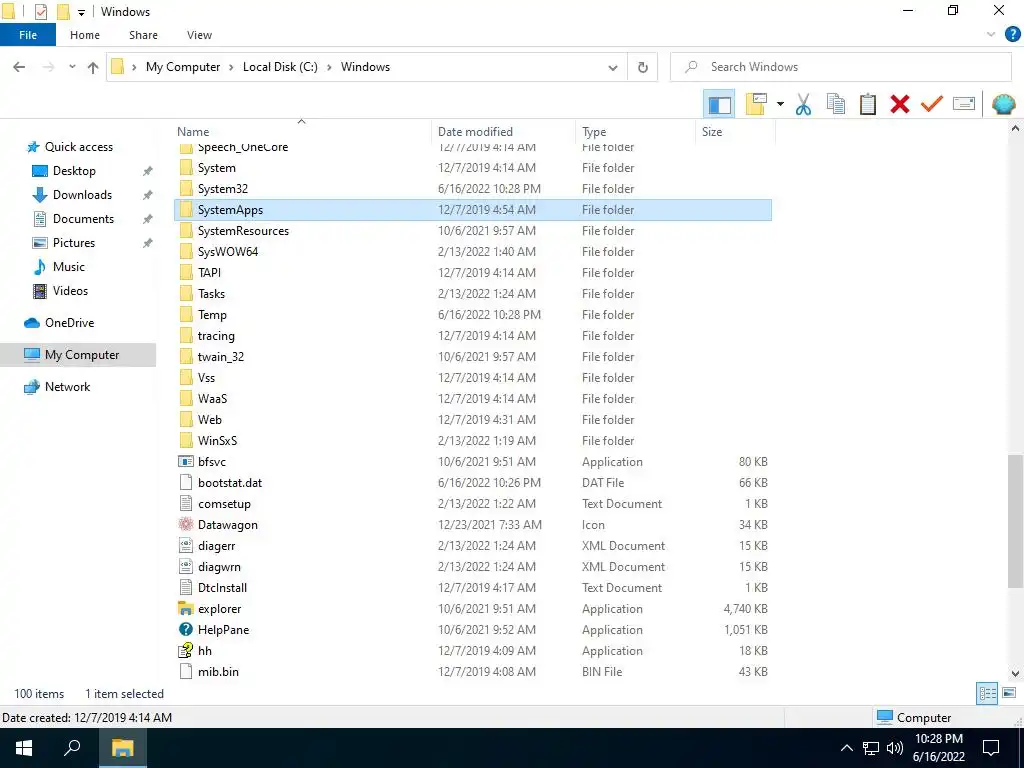Image resolution: width=1024 pixels, height=768 pixels.
Task: Open Videos in the navigation pane
Action: tap(70, 291)
